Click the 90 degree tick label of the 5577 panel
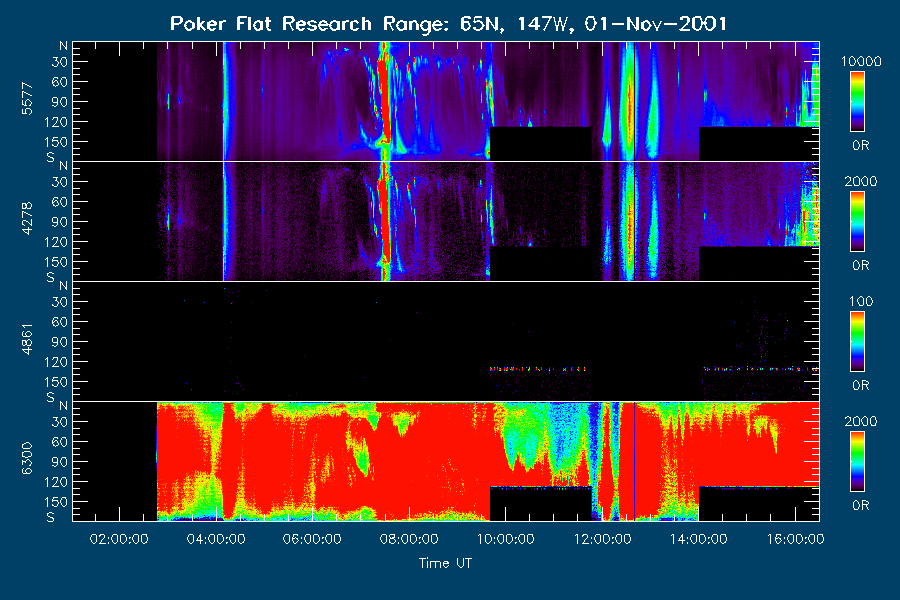 click(60, 102)
